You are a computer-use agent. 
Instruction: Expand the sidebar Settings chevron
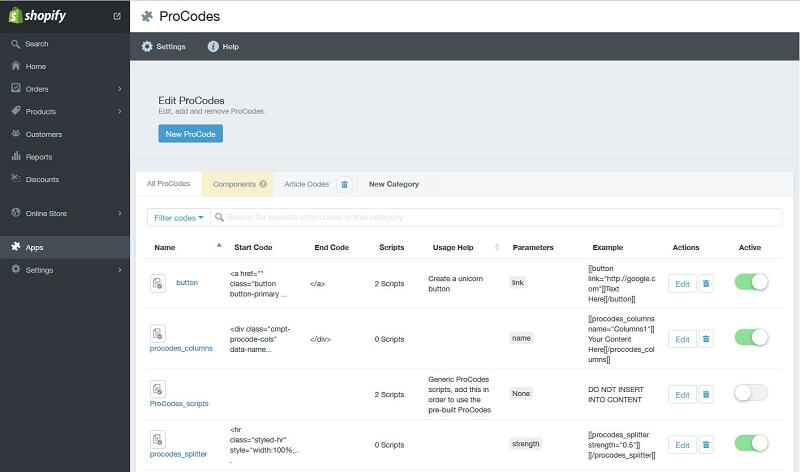[x=120, y=270]
